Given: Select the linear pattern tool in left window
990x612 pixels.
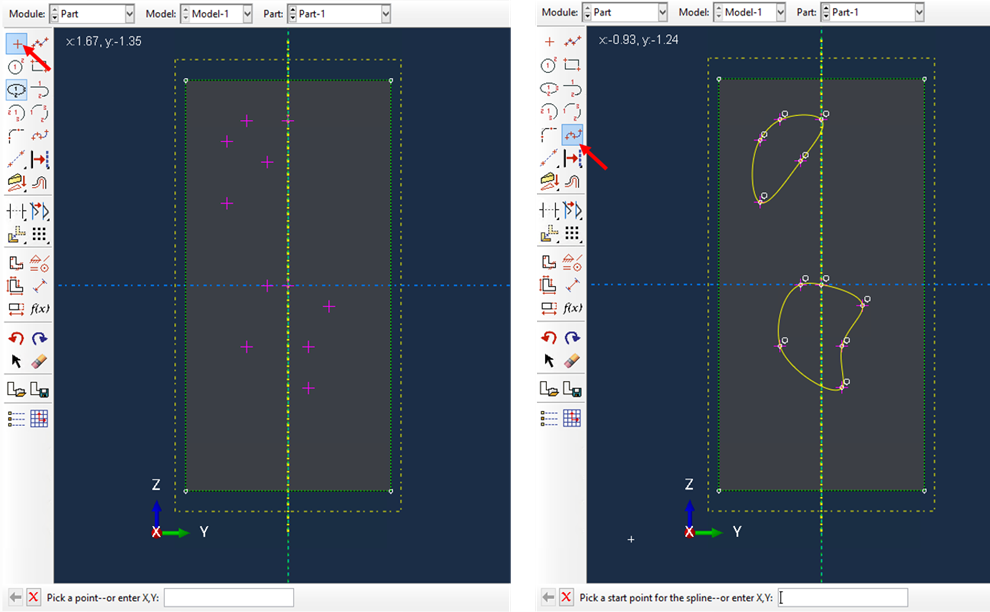Looking at the screenshot, I should 40,234.
